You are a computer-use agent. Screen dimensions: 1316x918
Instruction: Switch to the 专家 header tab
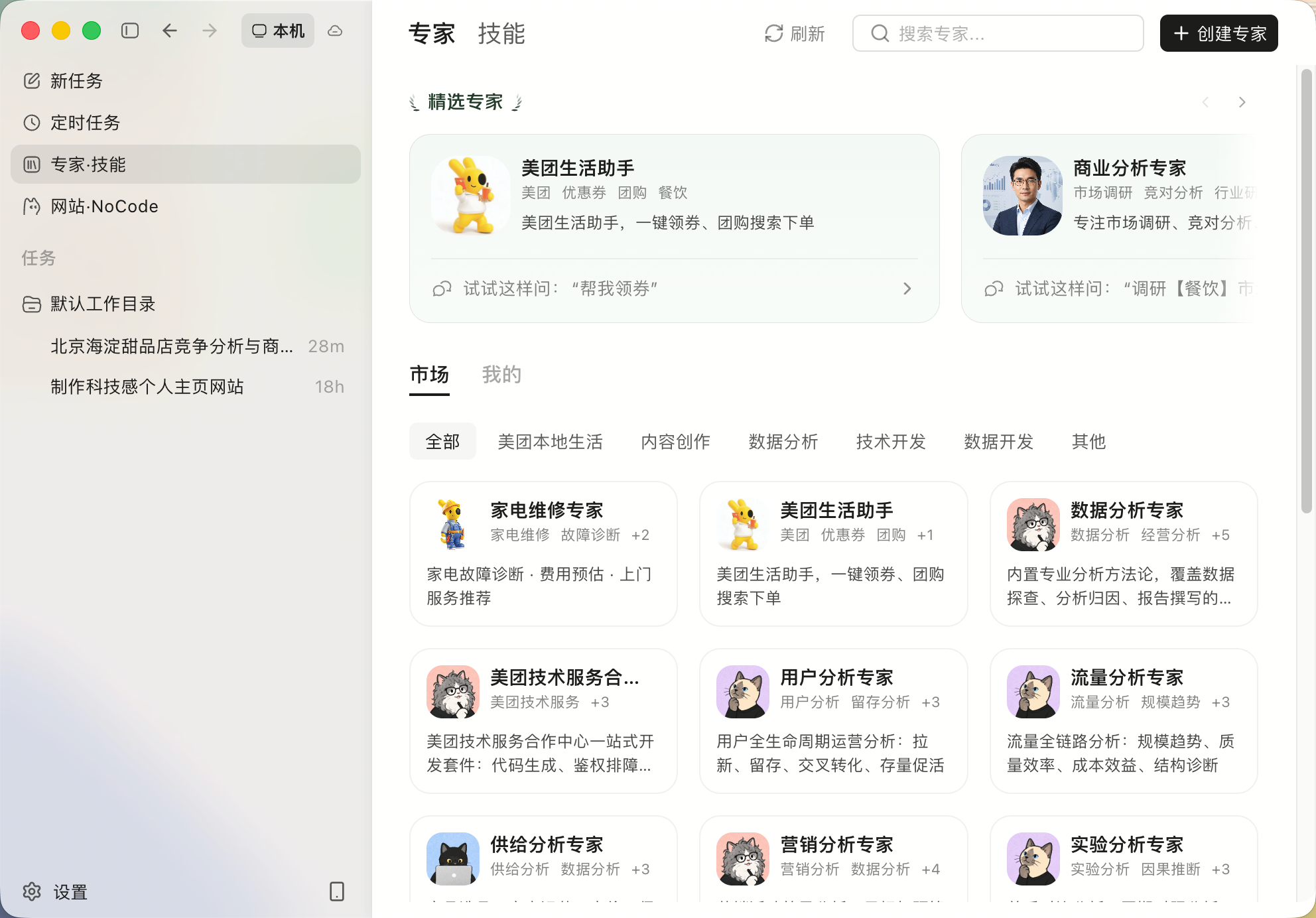tap(432, 33)
